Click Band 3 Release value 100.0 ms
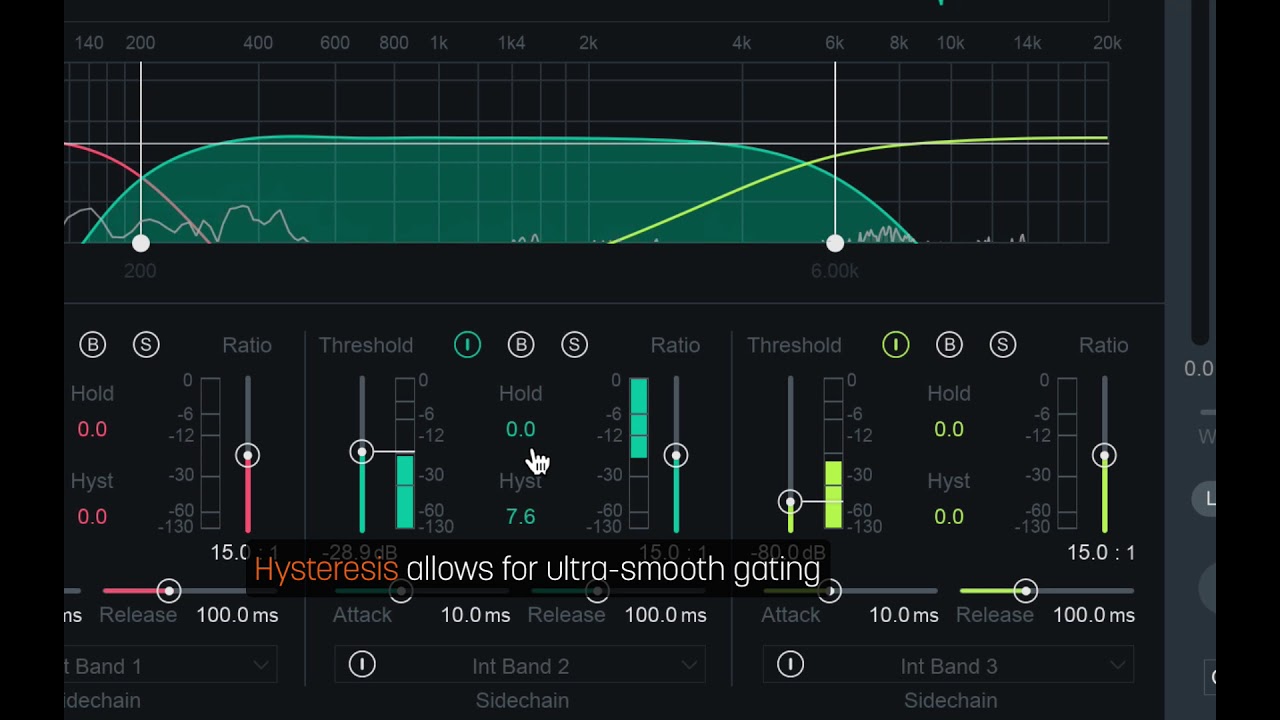The height and width of the screenshot is (720, 1280). pyautogui.click(x=1093, y=615)
